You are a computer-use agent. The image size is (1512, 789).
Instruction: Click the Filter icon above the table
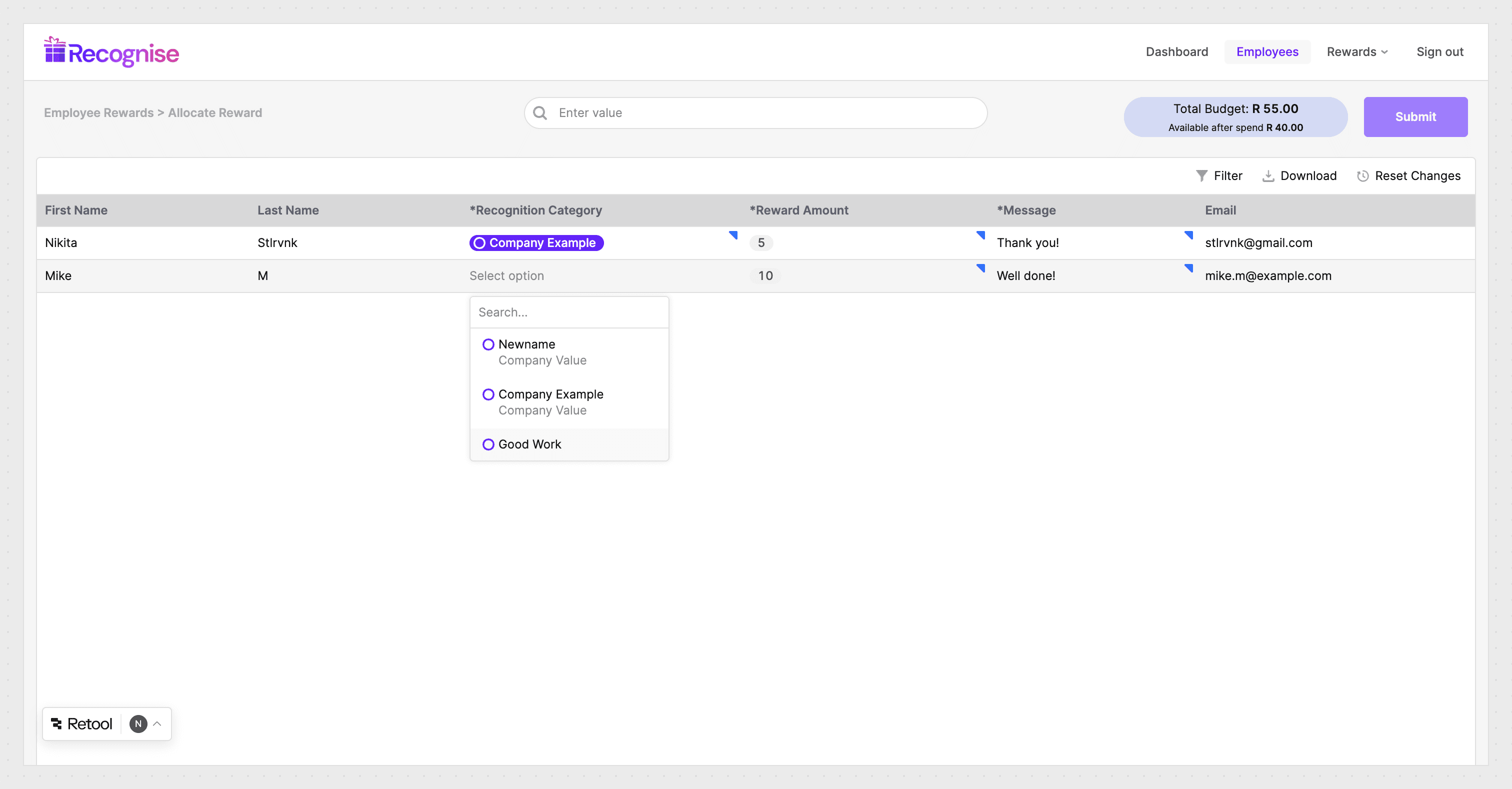1202,175
